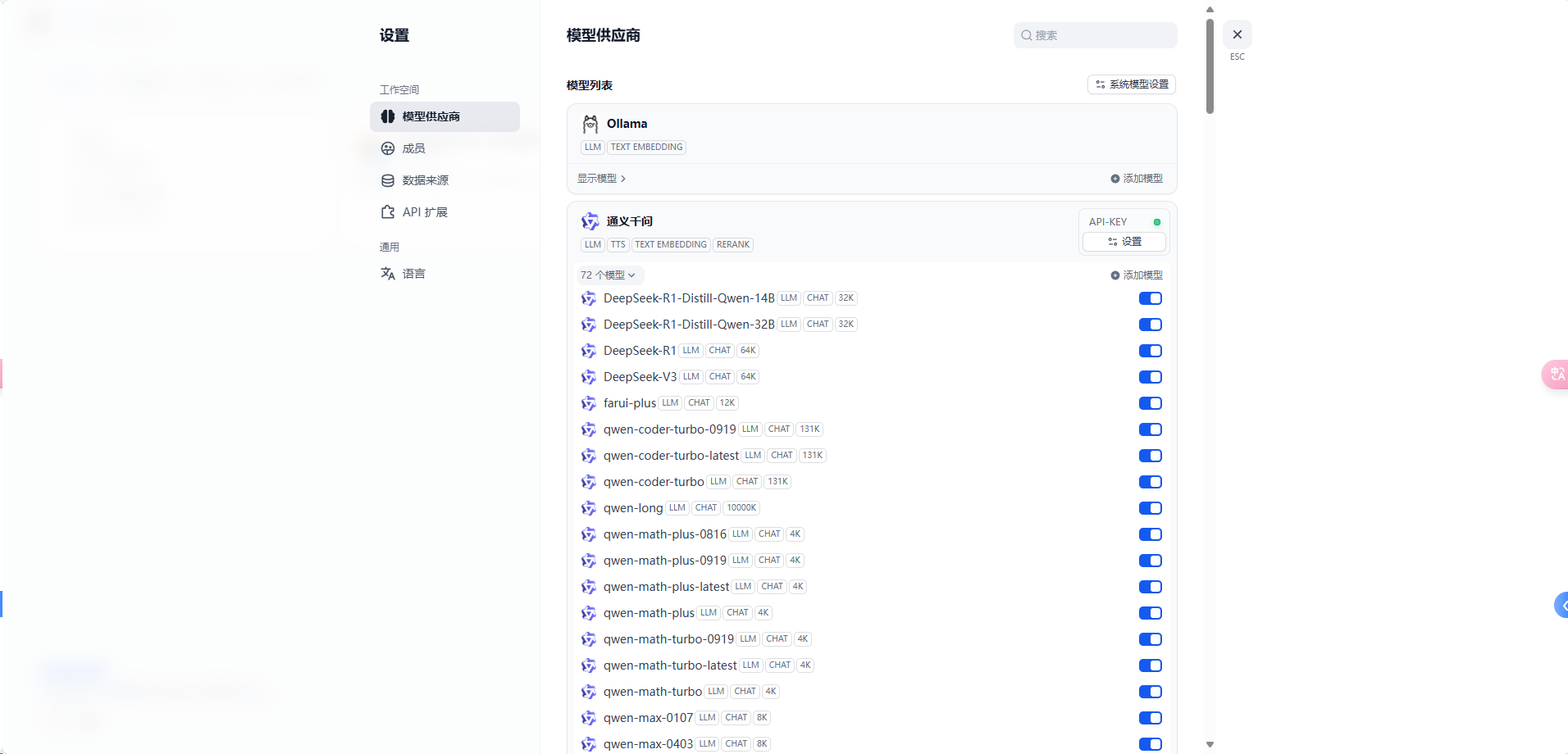Open 系统模型设置 button
The height and width of the screenshot is (754, 1568).
pyautogui.click(x=1132, y=84)
